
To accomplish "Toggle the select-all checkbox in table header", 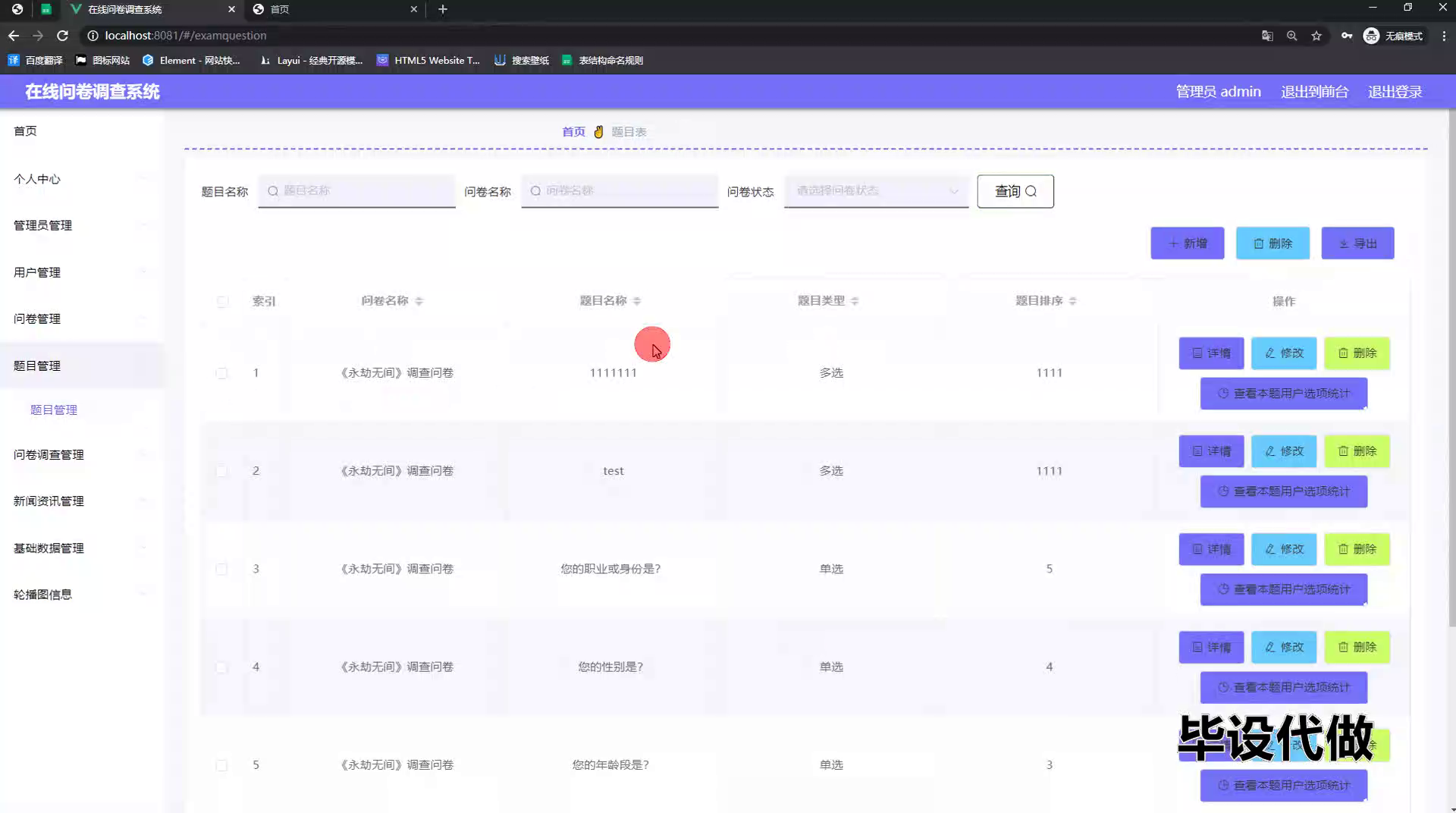I will 221,301.
